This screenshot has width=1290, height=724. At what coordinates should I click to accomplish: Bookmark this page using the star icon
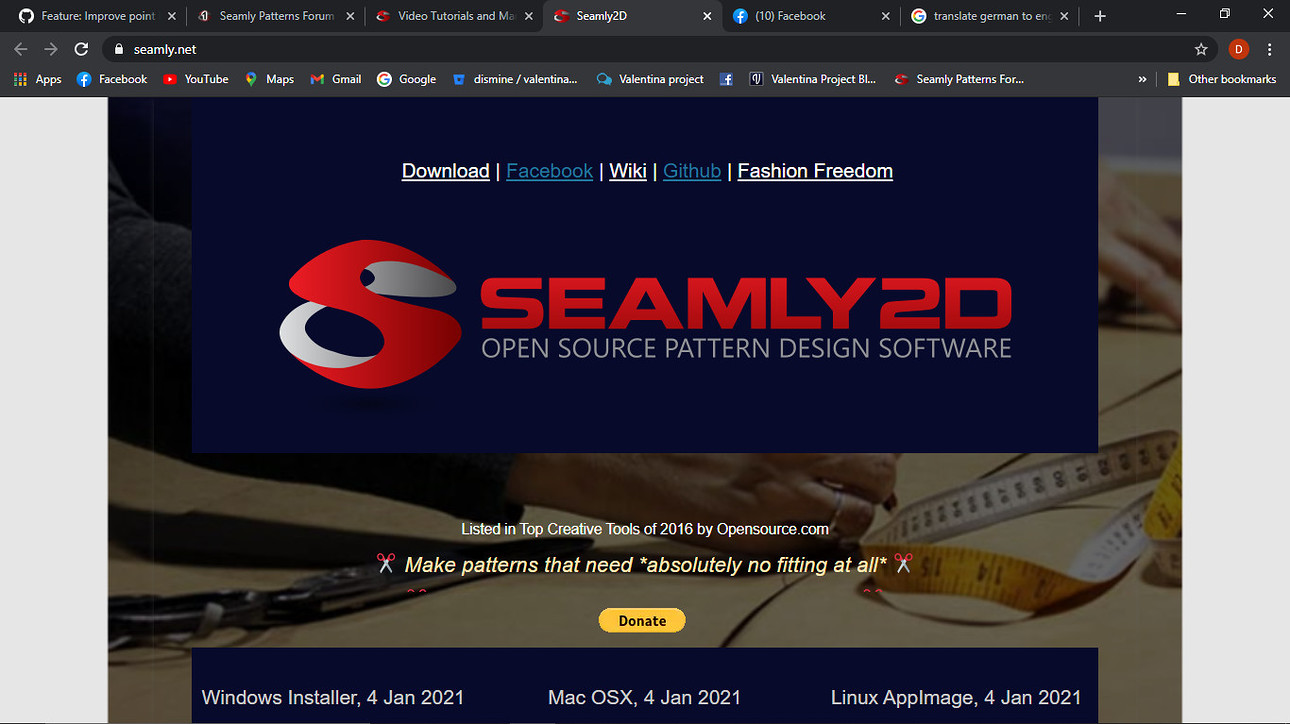1199,48
